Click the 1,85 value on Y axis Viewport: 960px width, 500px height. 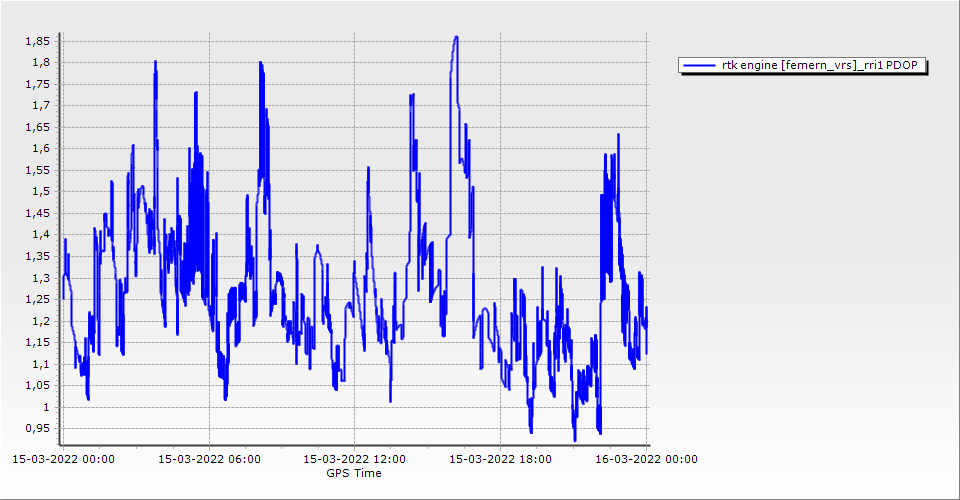37,41
